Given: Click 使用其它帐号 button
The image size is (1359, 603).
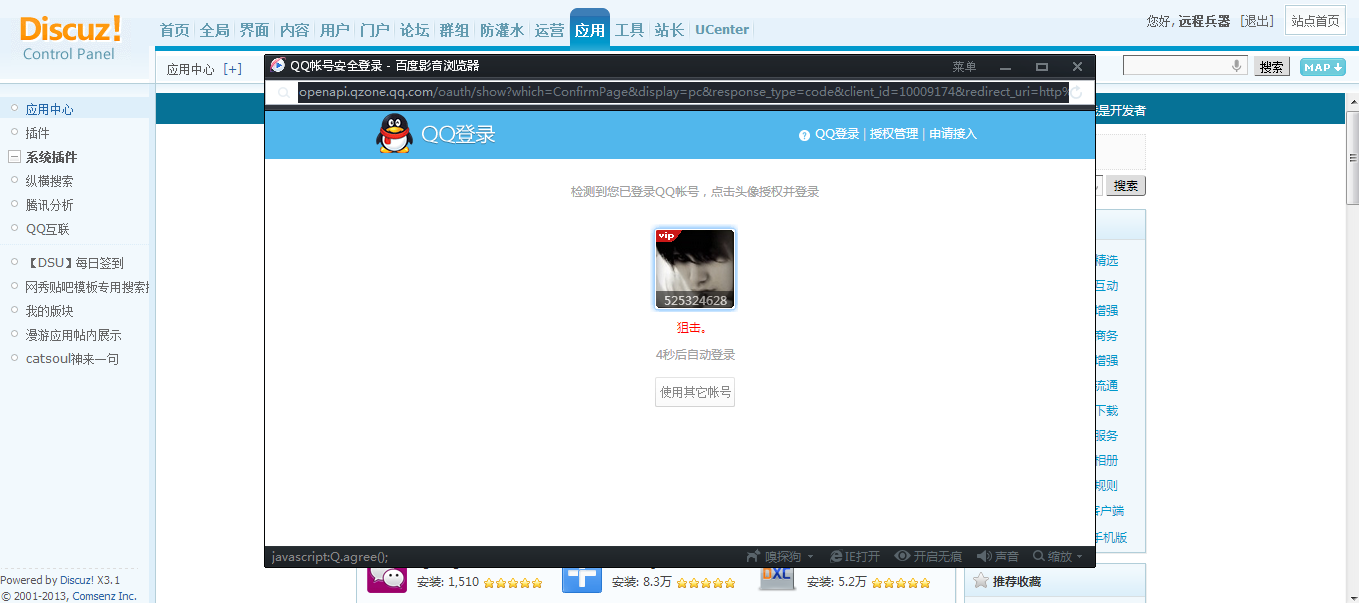Looking at the screenshot, I should 695,392.
